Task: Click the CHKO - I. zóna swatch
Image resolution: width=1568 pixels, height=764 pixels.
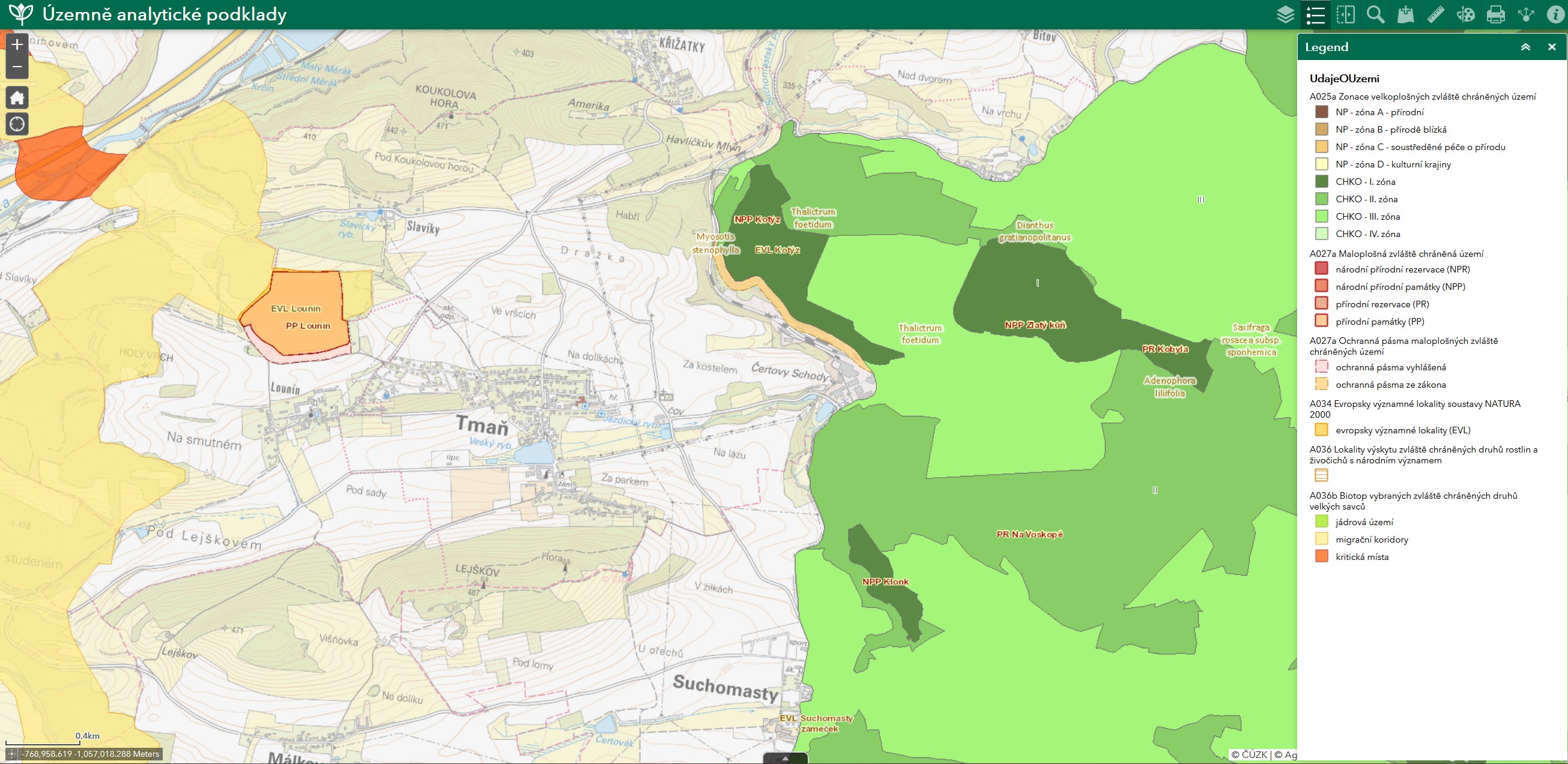Action: (x=1321, y=181)
